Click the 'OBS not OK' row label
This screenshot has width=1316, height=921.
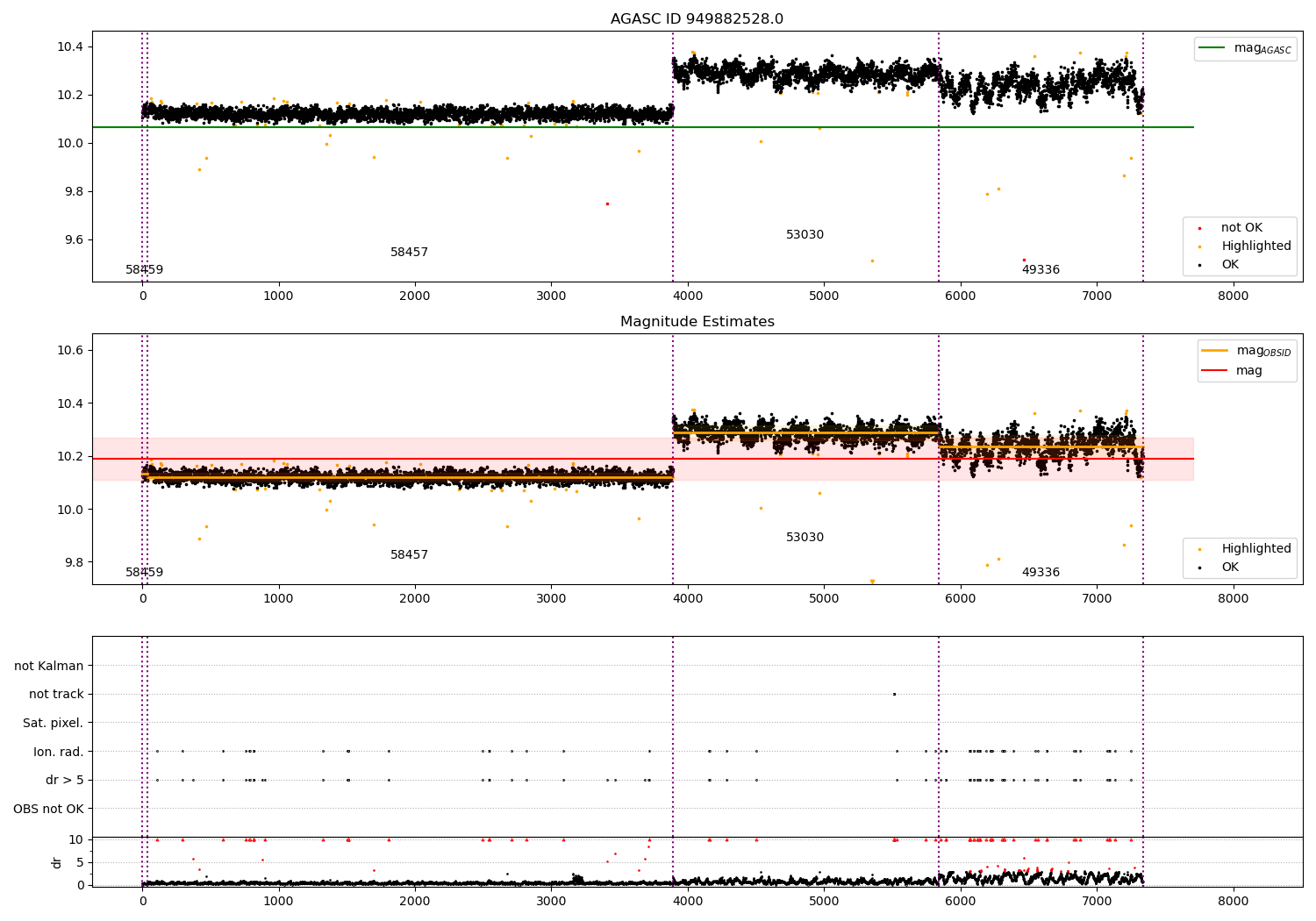(x=49, y=809)
